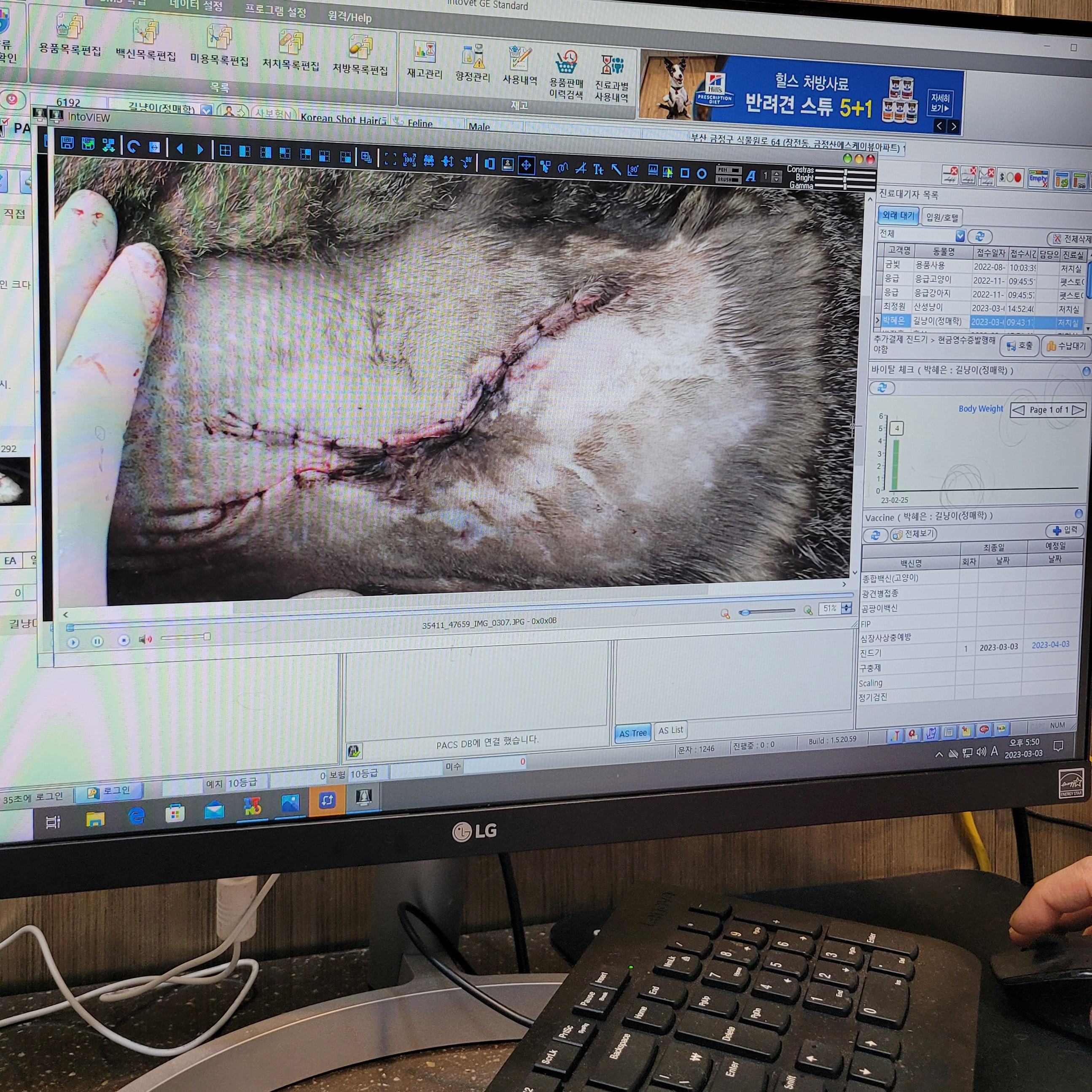The height and width of the screenshot is (1092, 1092).
Task: Select the circle shape tool
Action: pyautogui.click(x=702, y=173)
